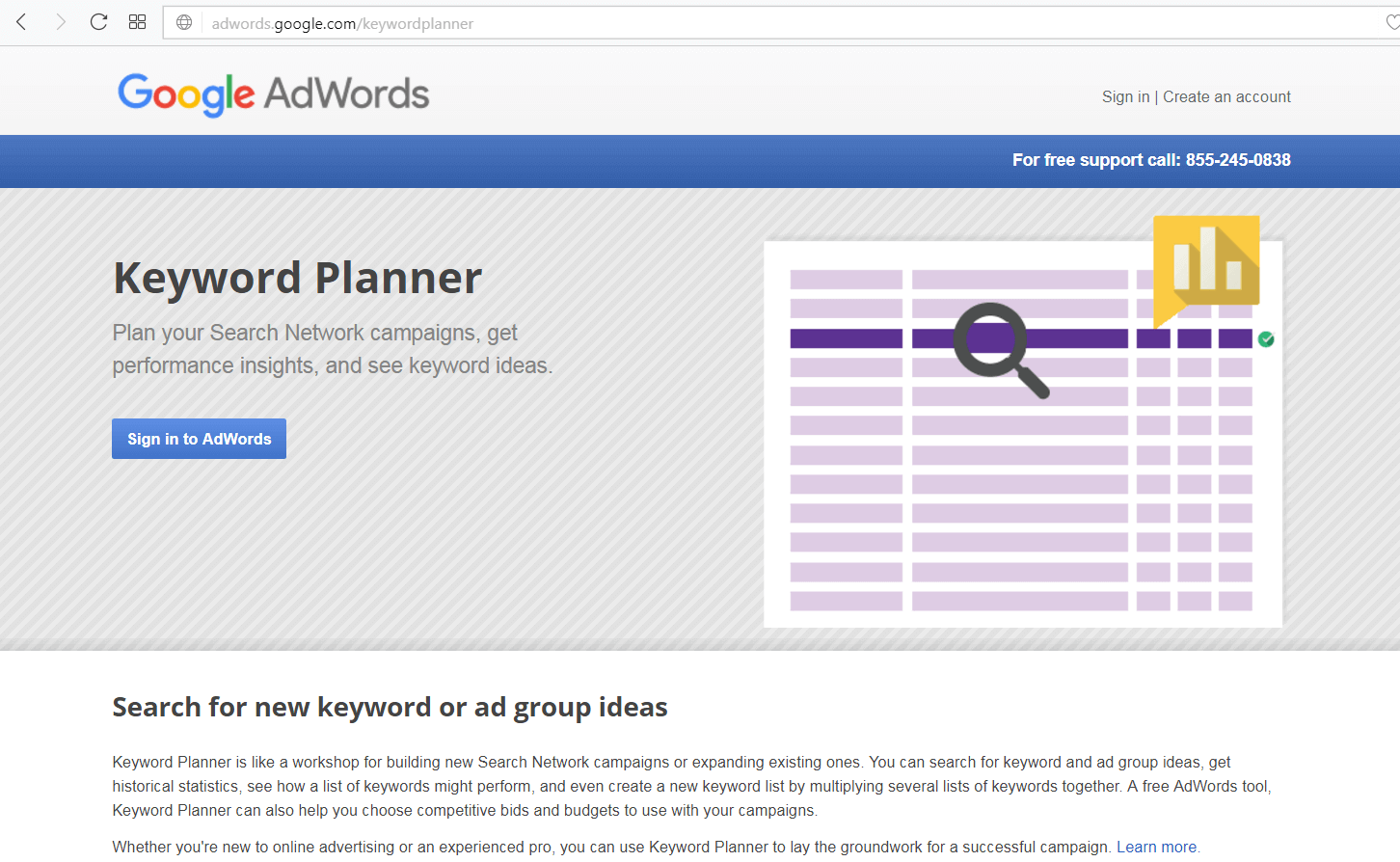Click the magnifying glass in the illustration

click(x=1000, y=349)
